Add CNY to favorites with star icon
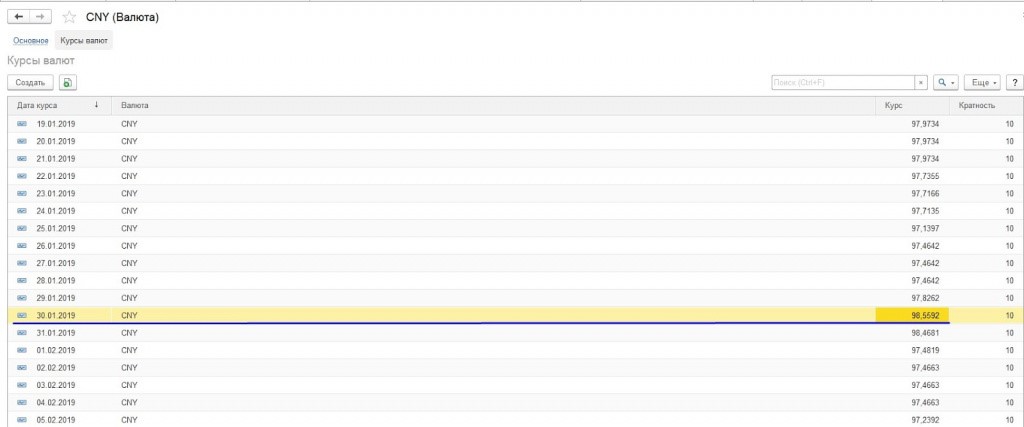 [x=69, y=18]
